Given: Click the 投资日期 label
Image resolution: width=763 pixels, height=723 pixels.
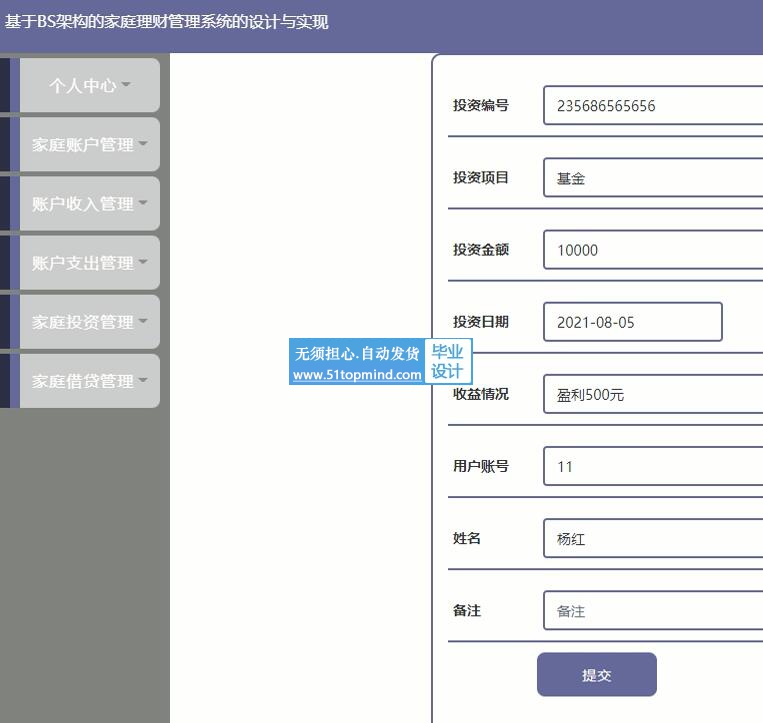Looking at the screenshot, I should click(x=481, y=322).
